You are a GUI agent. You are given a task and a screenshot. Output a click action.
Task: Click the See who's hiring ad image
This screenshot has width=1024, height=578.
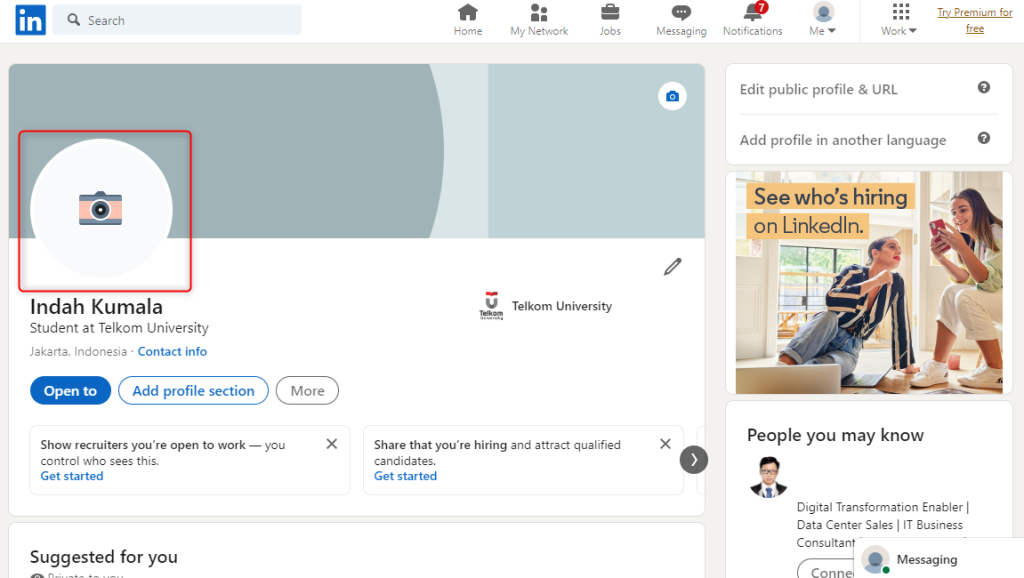point(869,283)
